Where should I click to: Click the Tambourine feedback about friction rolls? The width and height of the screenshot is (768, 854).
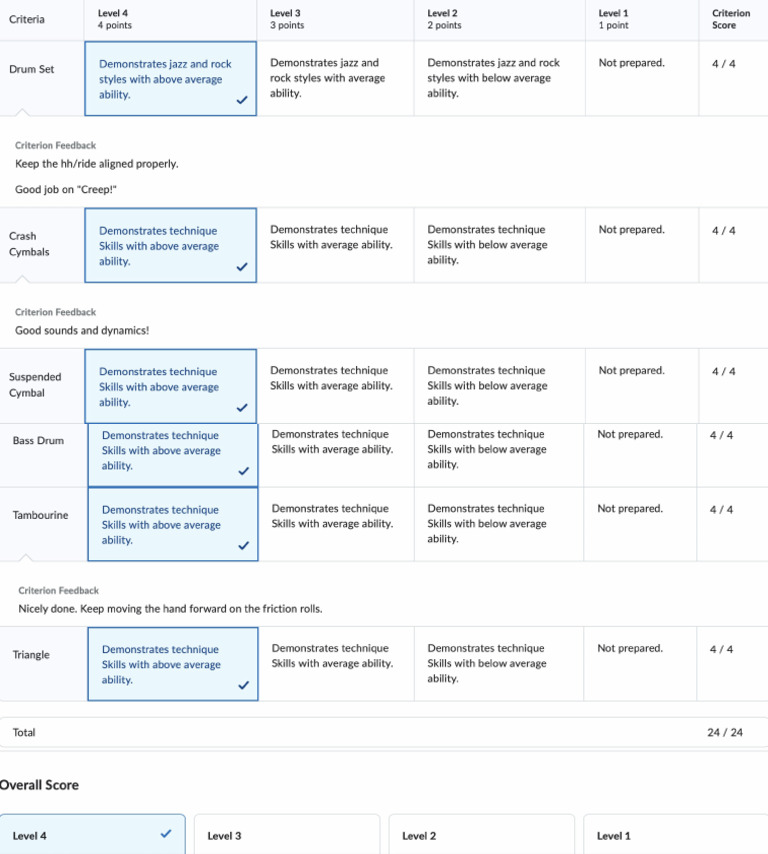tap(170, 608)
